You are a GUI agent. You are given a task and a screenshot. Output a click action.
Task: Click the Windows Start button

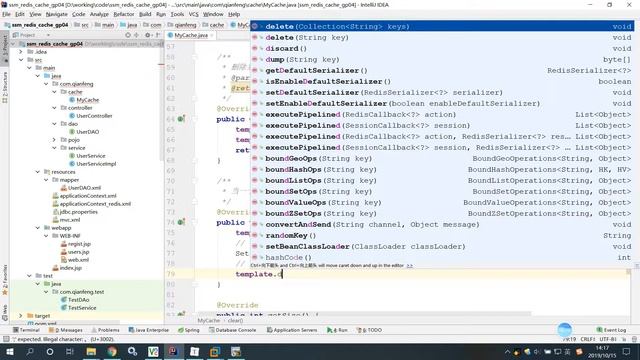(10, 351)
